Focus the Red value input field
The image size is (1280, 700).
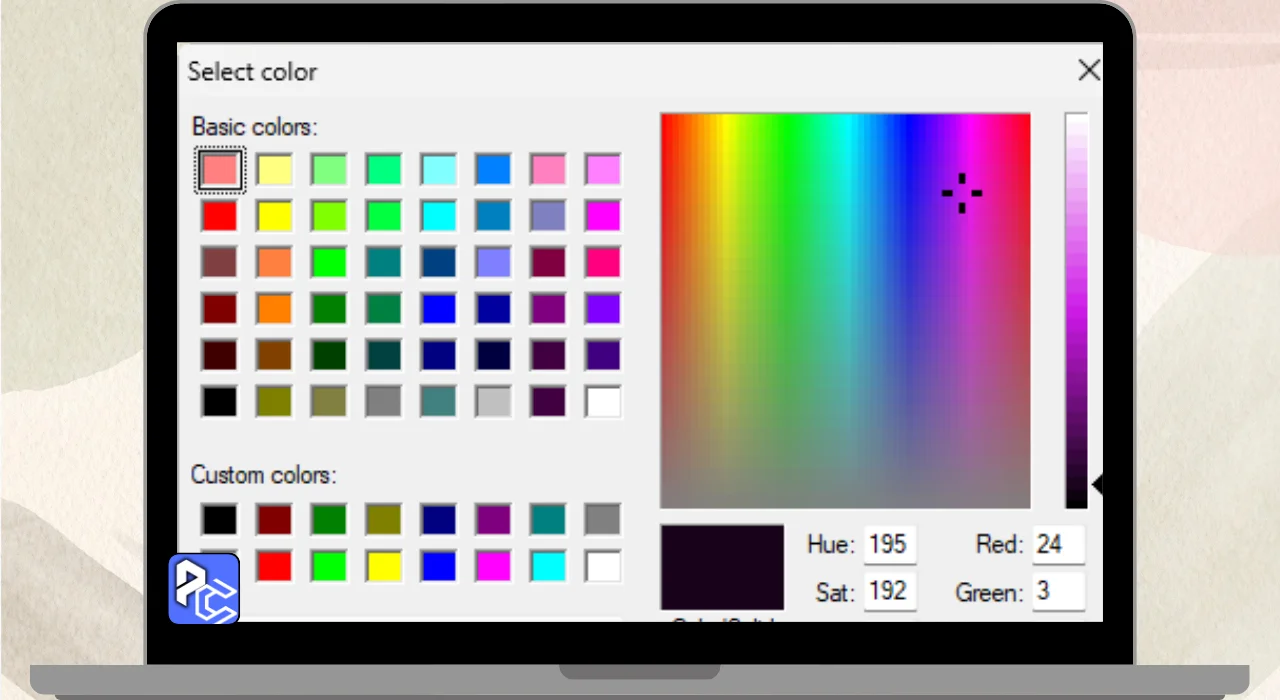[1058, 545]
